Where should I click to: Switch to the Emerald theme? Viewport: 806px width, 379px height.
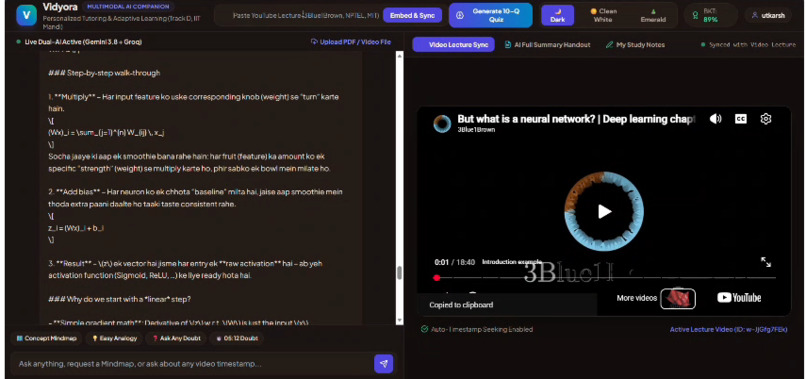(653, 15)
